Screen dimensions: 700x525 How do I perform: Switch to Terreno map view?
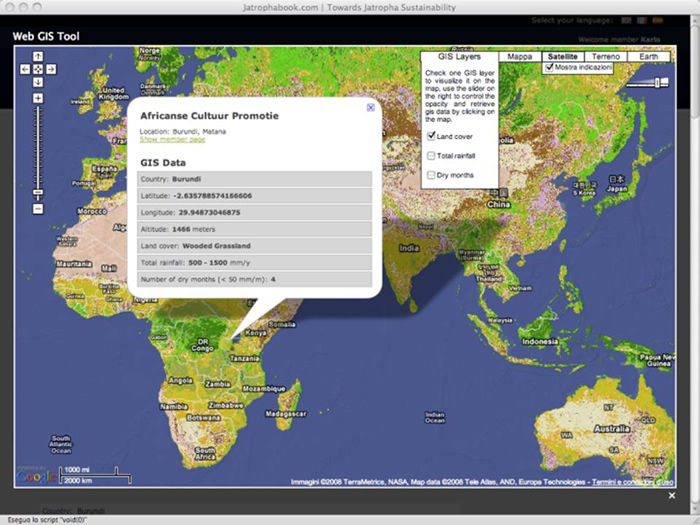606,57
